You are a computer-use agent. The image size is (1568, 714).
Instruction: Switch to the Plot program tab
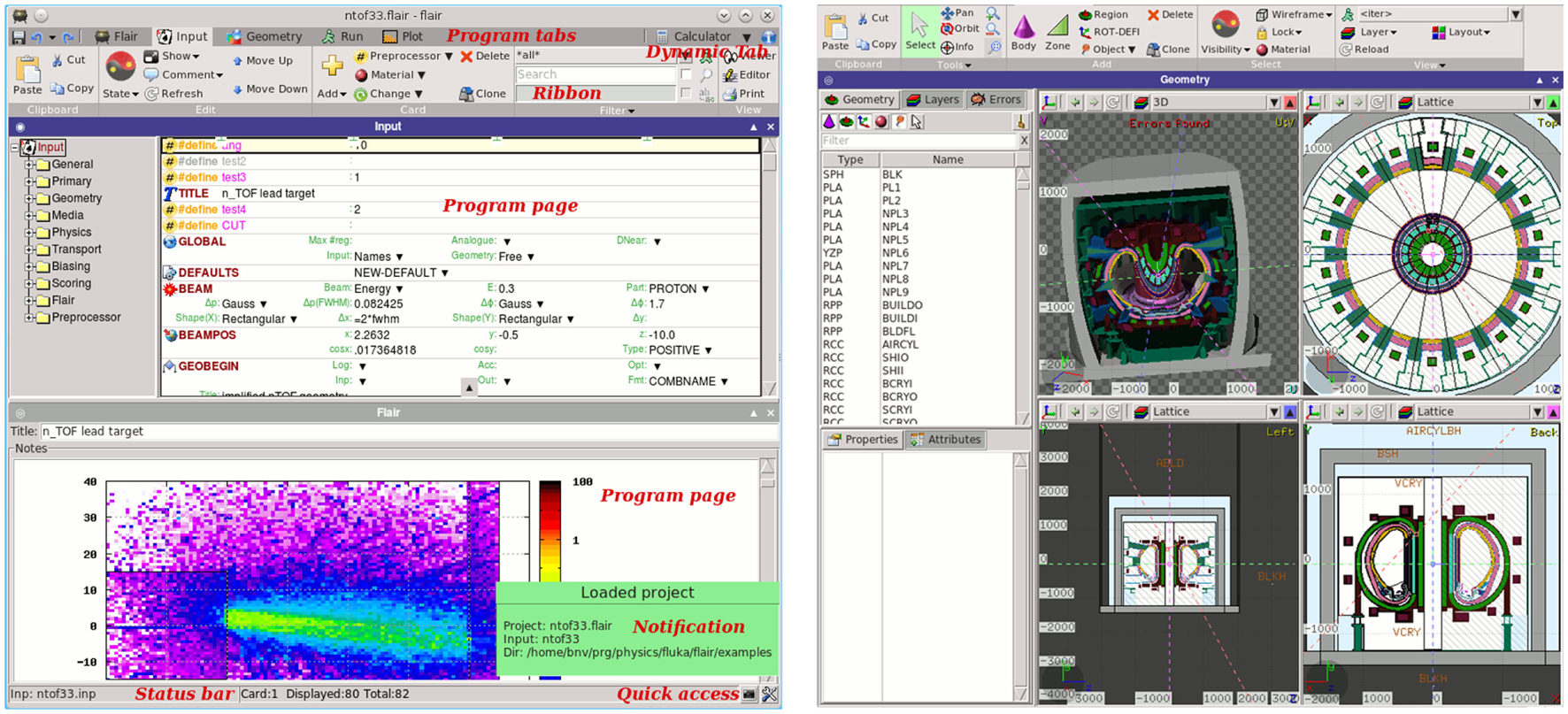click(x=403, y=36)
